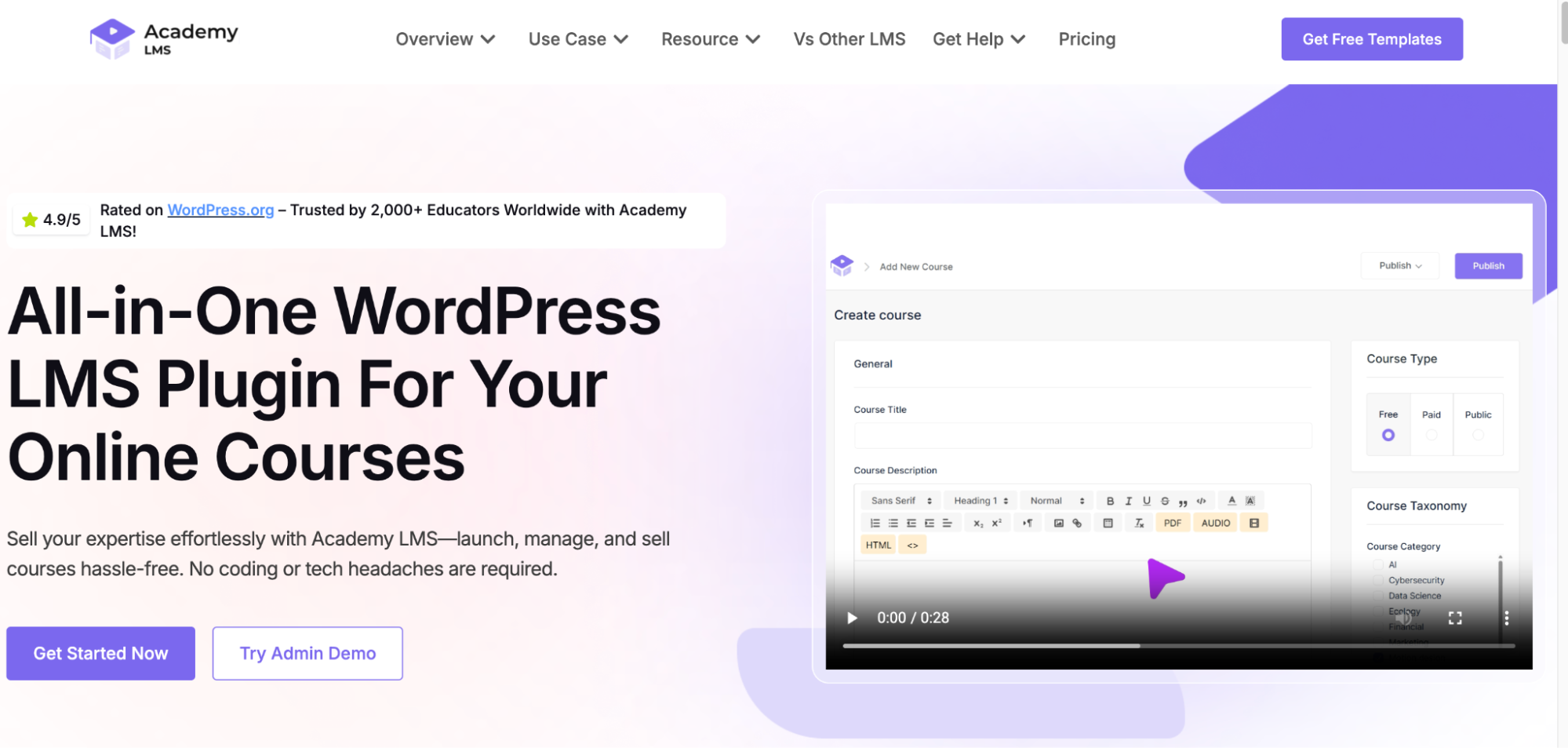Expand the Overview navigation dropdown
This screenshot has height=748, width=1568.
(445, 39)
